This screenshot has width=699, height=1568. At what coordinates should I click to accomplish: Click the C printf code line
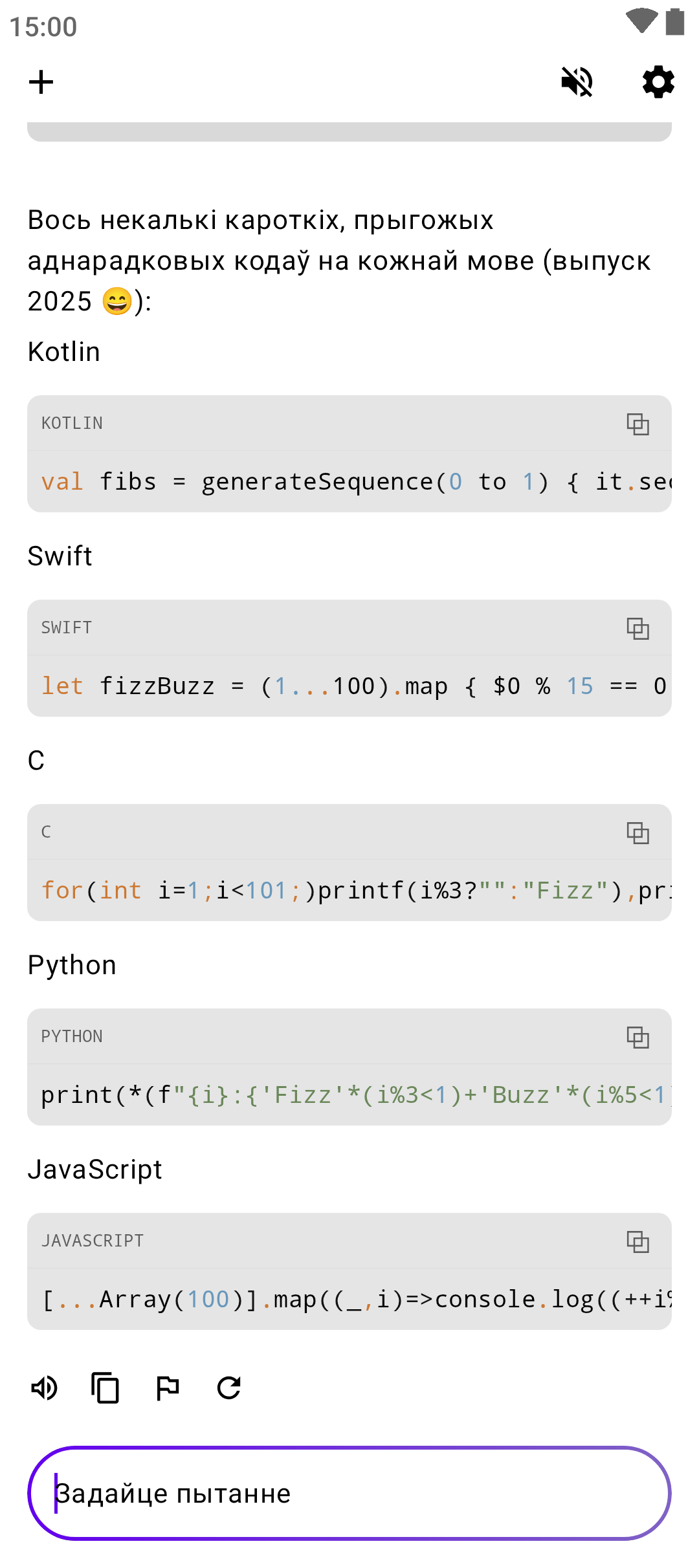pyautogui.click(x=349, y=891)
